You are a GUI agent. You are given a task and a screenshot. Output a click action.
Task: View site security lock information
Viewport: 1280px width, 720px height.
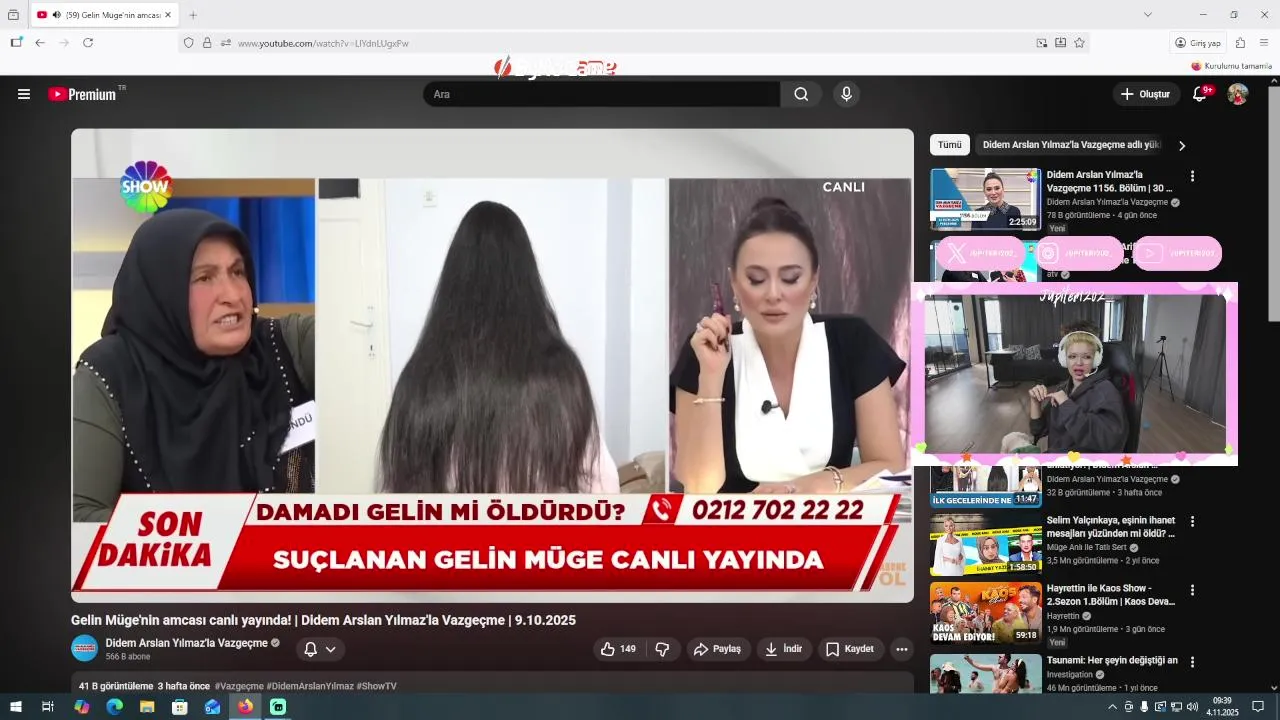(x=207, y=43)
